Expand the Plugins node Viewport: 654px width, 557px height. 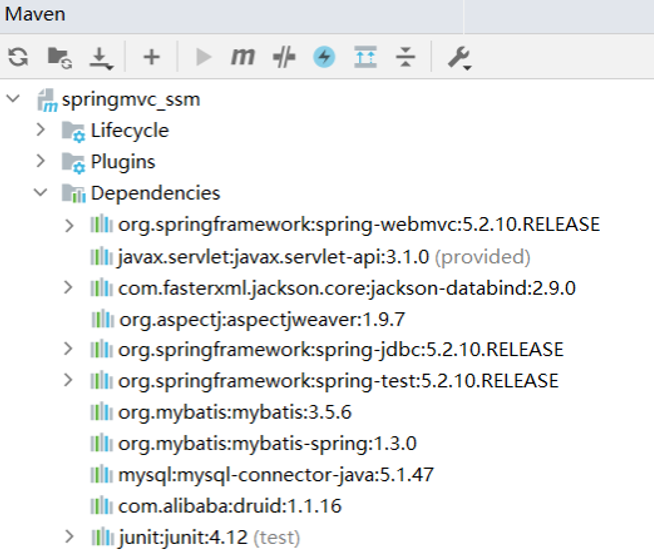[x=40, y=161]
